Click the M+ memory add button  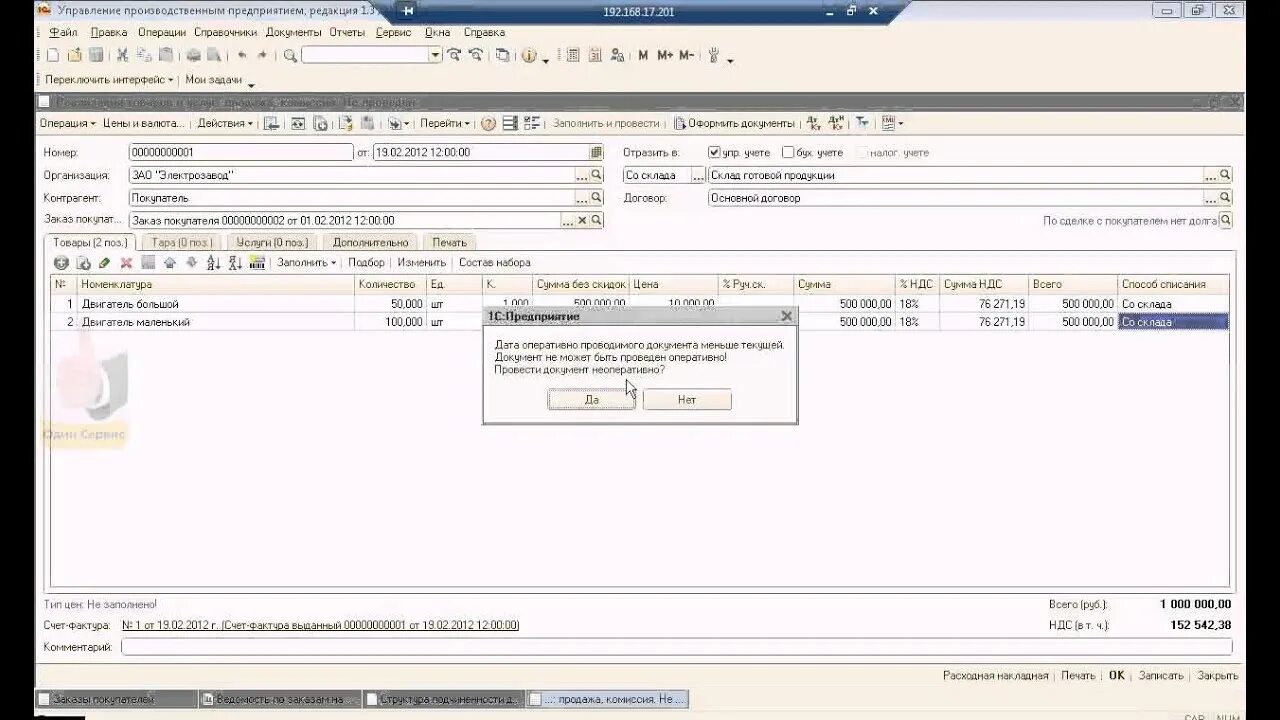coord(665,56)
